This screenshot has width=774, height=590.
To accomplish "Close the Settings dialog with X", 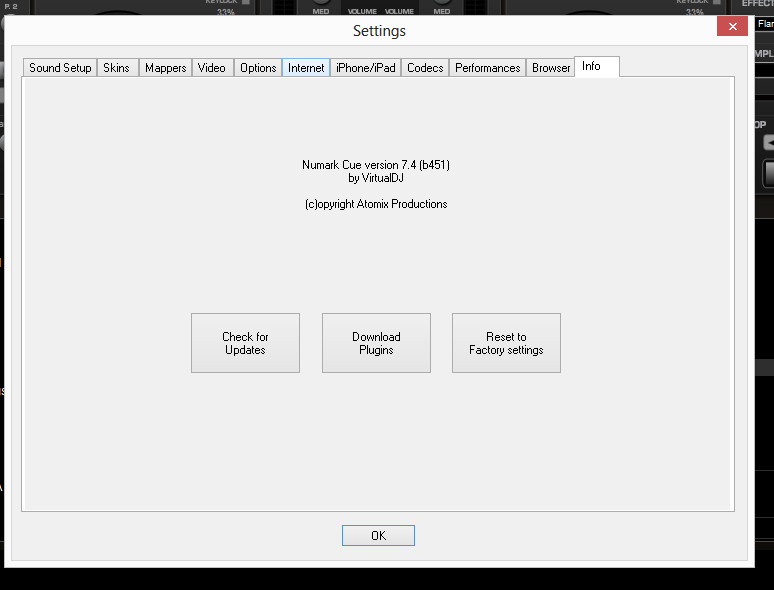I will pyautogui.click(x=733, y=27).
